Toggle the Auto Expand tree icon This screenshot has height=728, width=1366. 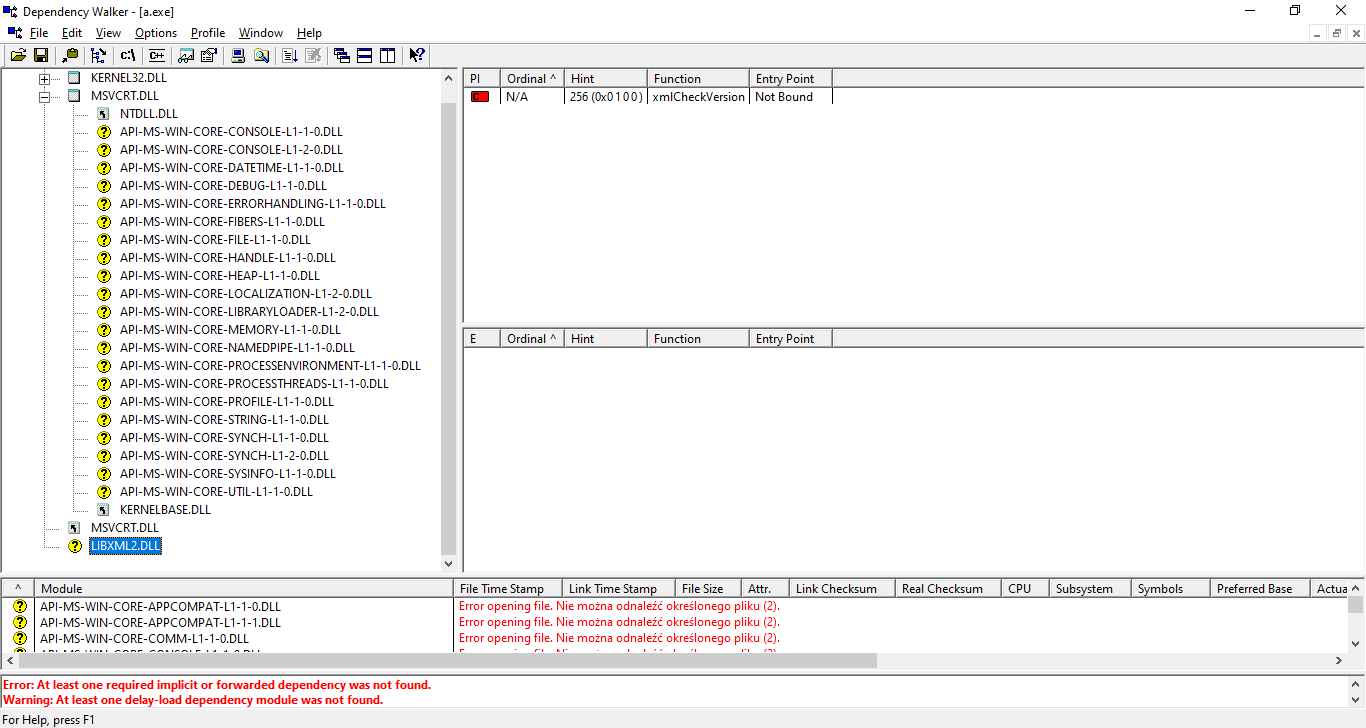click(x=98, y=55)
